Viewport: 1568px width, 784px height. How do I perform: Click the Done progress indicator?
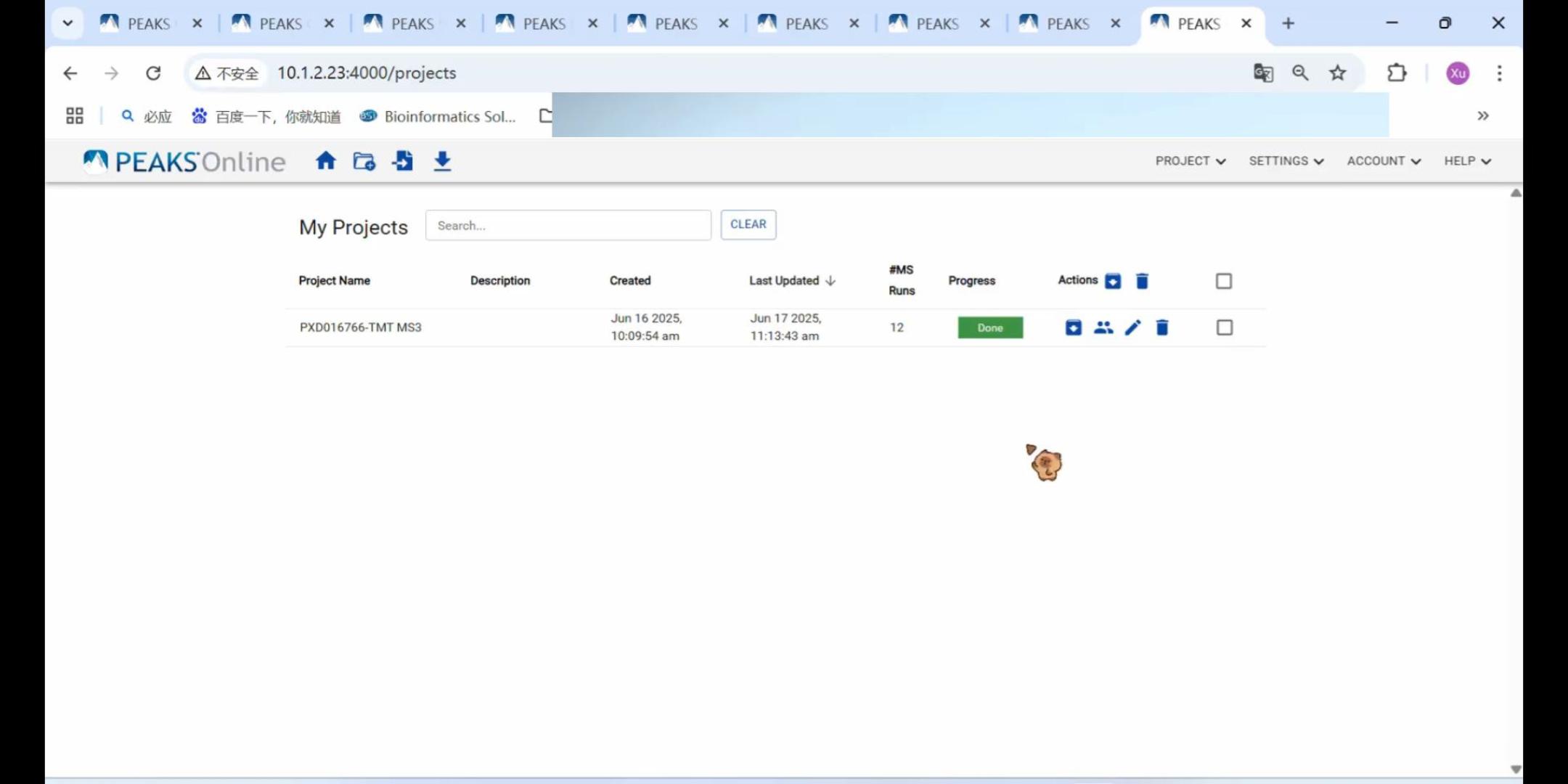[x=989, y=327]
